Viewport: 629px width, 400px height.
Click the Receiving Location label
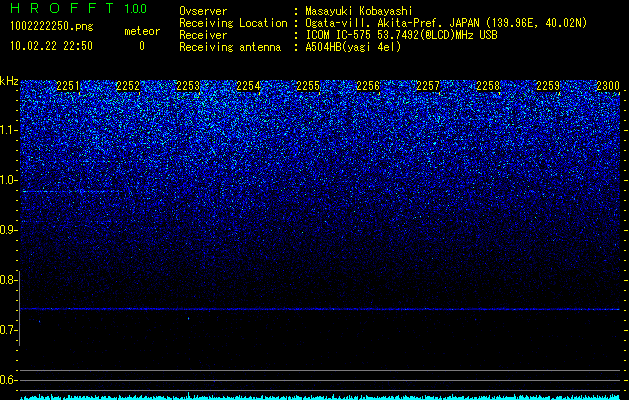(x=233, y=23)
